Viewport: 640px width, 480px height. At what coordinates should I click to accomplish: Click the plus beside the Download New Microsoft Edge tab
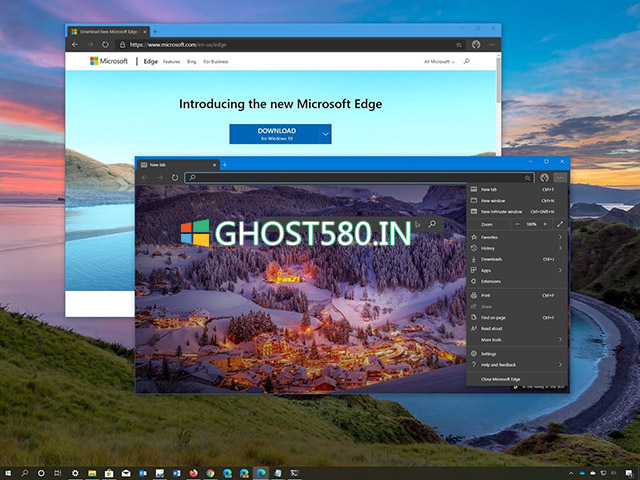coord(155,31)
